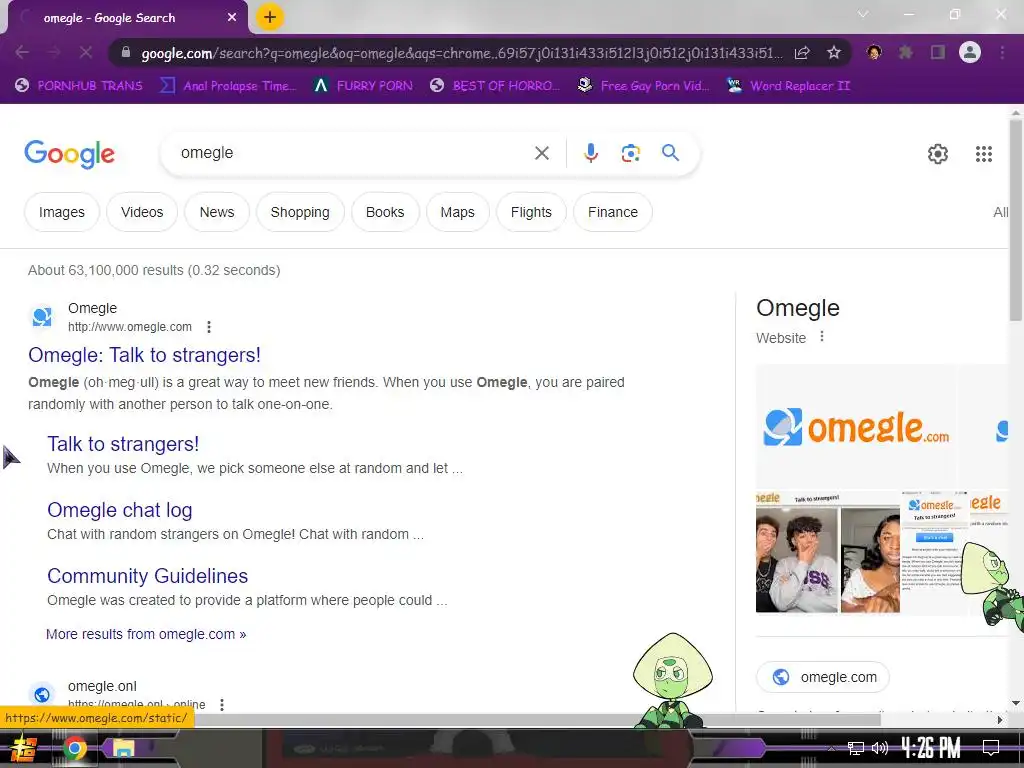Open the 'Community Guidelines' sitelink

coord(148,576)
